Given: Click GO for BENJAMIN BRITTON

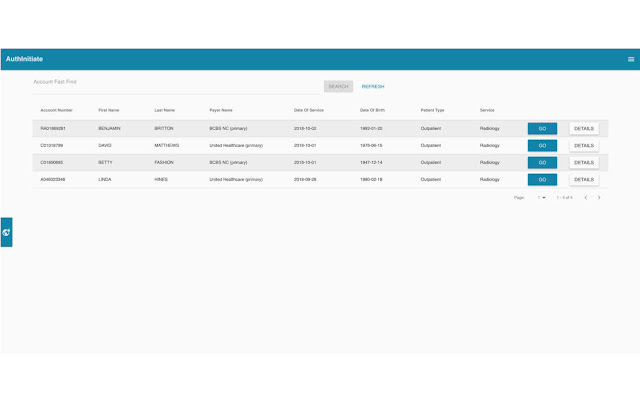Looking at the screenshot, I should click(542, 129).
